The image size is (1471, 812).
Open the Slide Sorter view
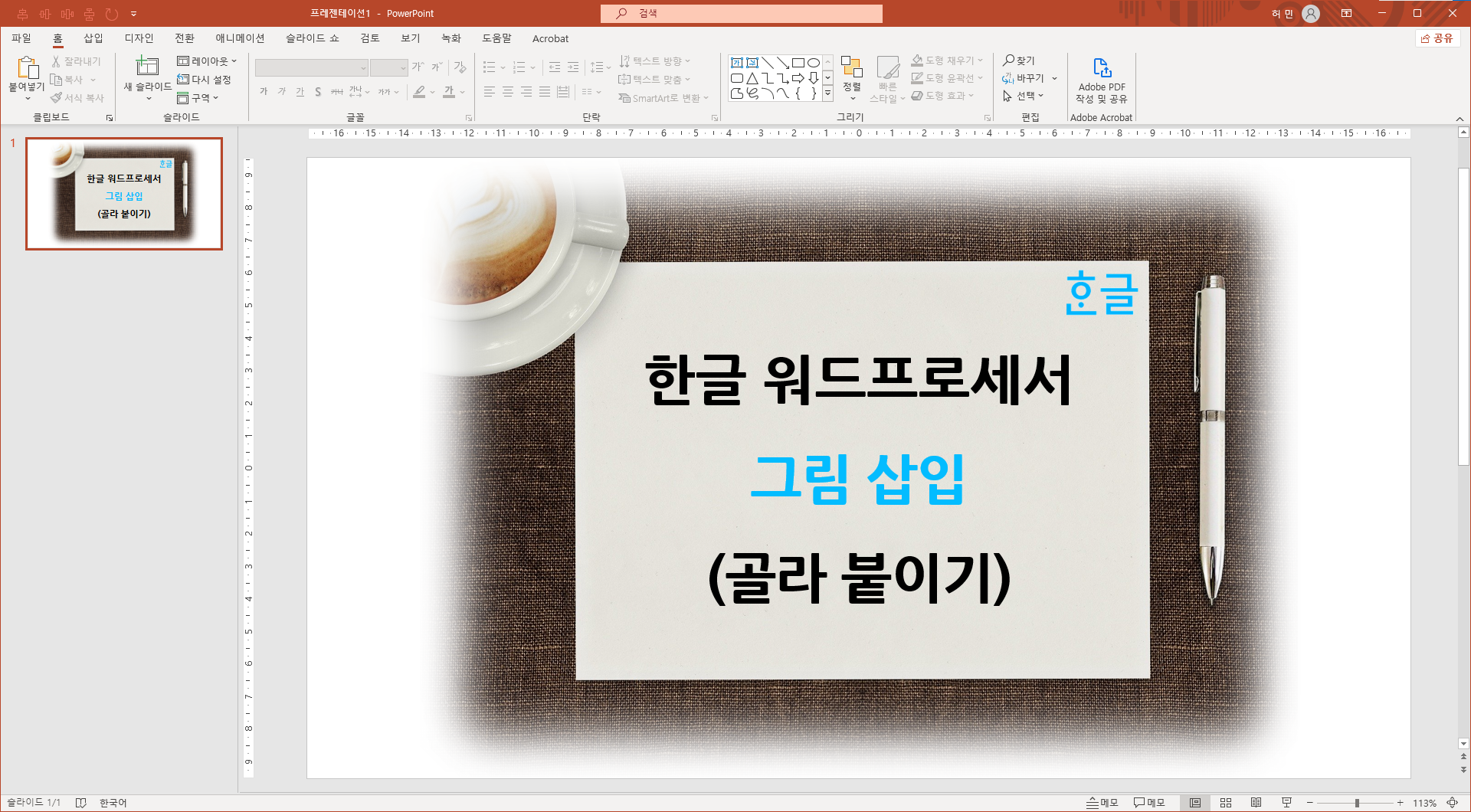tap(1226, 803)
